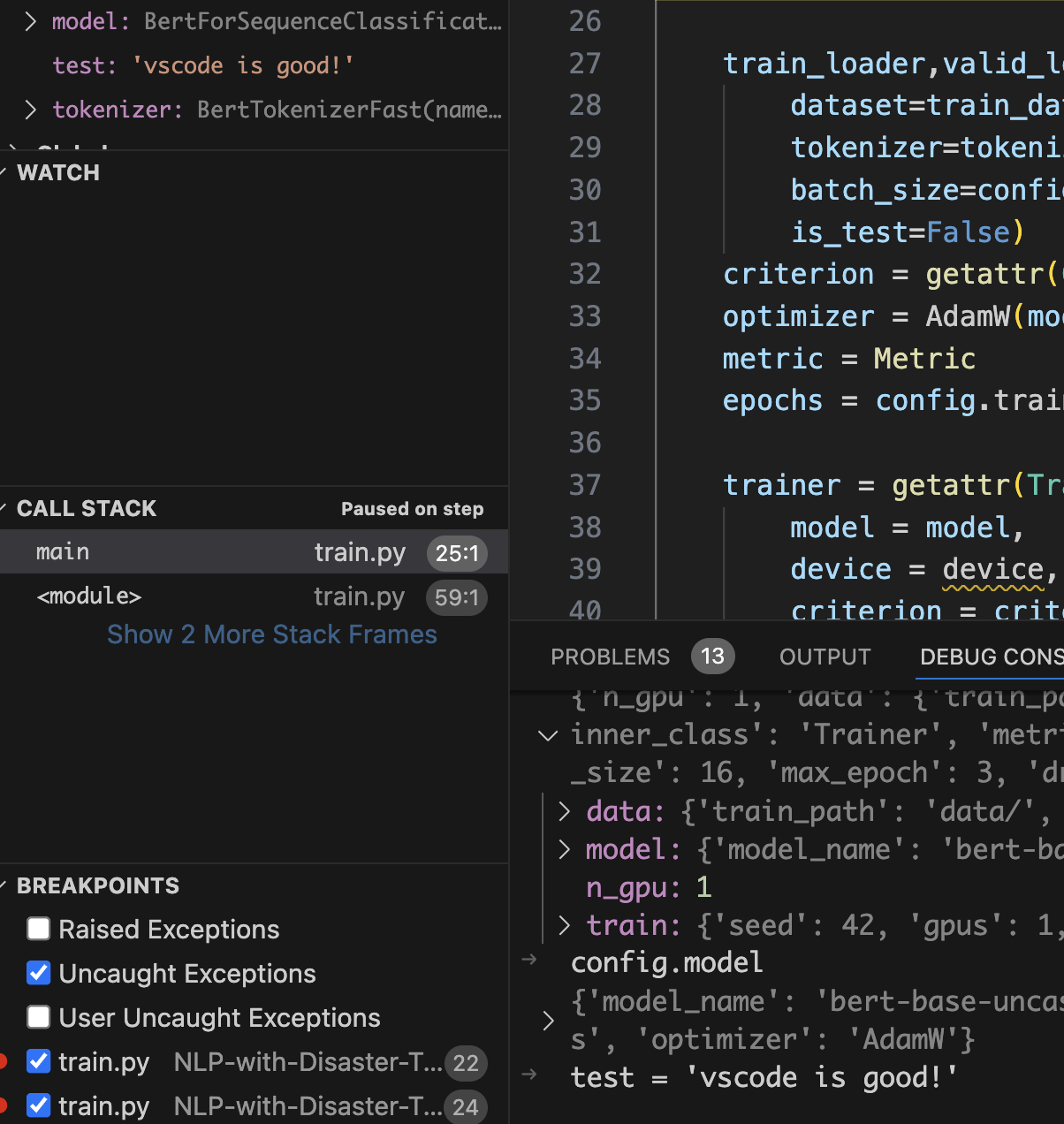Click the "25:1" location badge on main frame
This screenshot has width=1064, height=1124.
click(457, 552)
